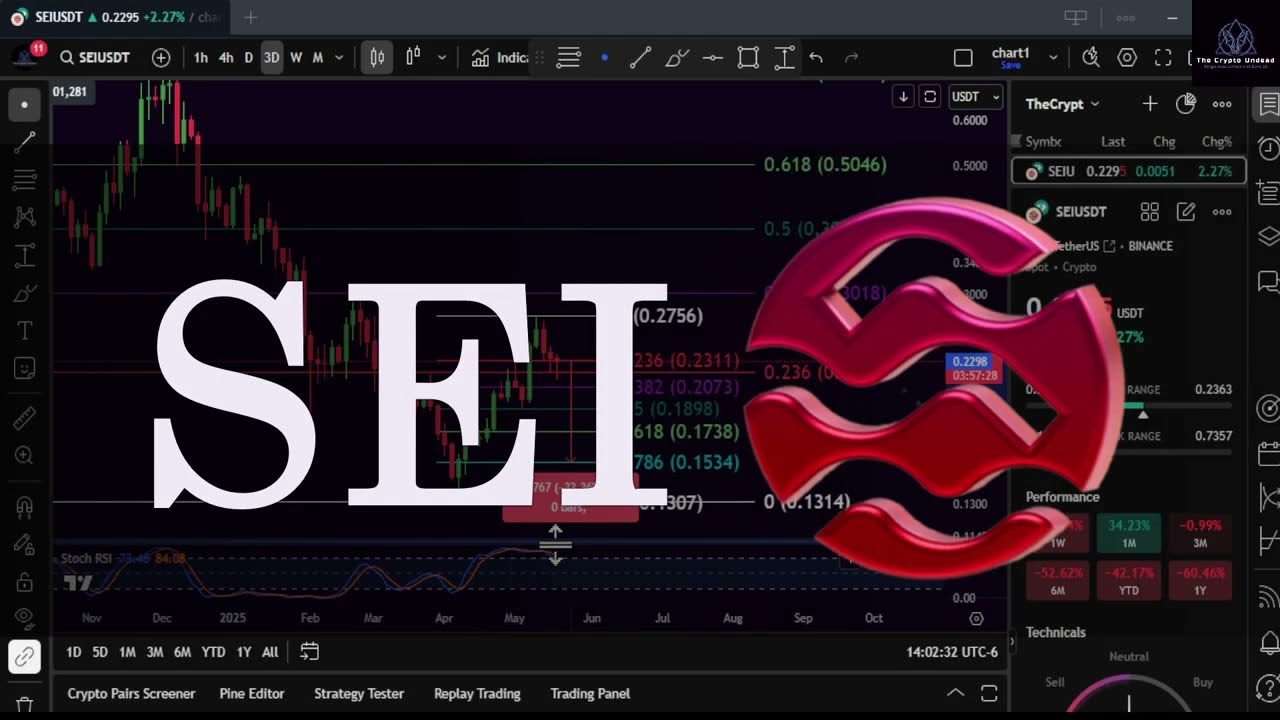Select the All date range

pos(270,652)
